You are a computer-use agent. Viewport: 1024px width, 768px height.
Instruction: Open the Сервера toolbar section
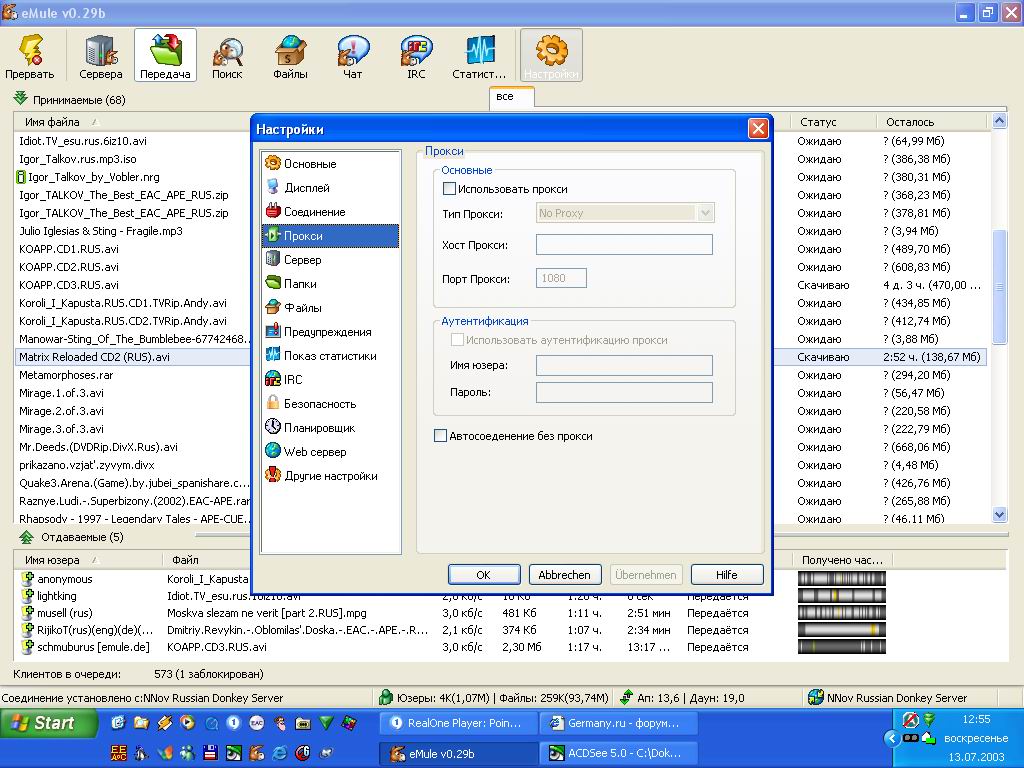pos(101,56)
